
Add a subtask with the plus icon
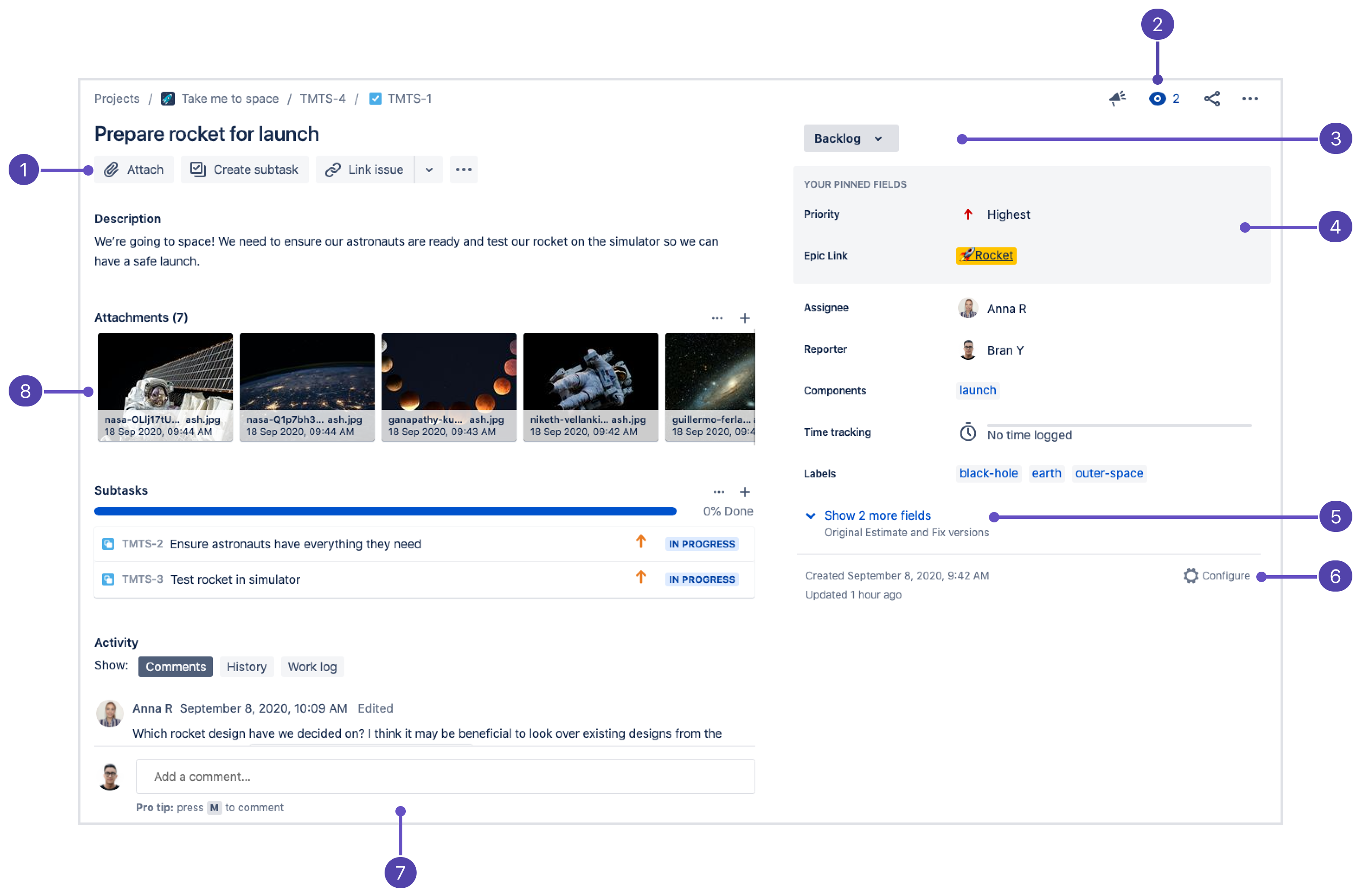pos(745,492)
